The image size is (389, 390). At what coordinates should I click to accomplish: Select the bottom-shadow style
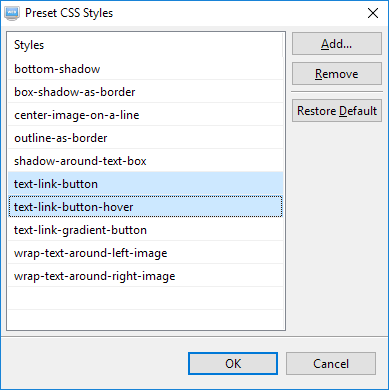click(x=146, y=69)
